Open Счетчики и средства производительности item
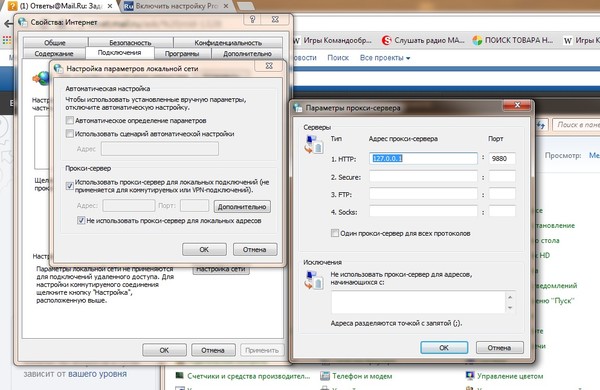The image size is (600, 390). coord(249,376)
